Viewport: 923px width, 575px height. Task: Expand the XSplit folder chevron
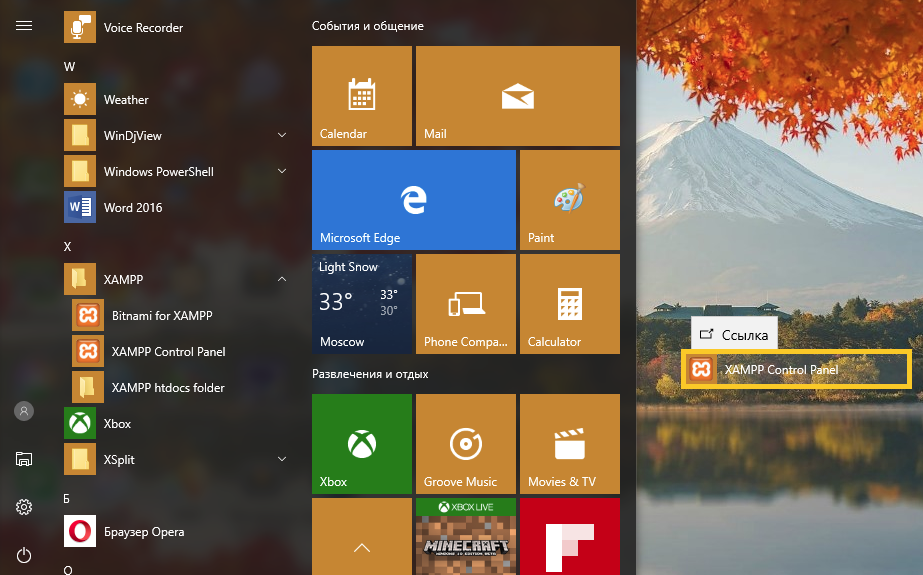(x=282, y=460)
